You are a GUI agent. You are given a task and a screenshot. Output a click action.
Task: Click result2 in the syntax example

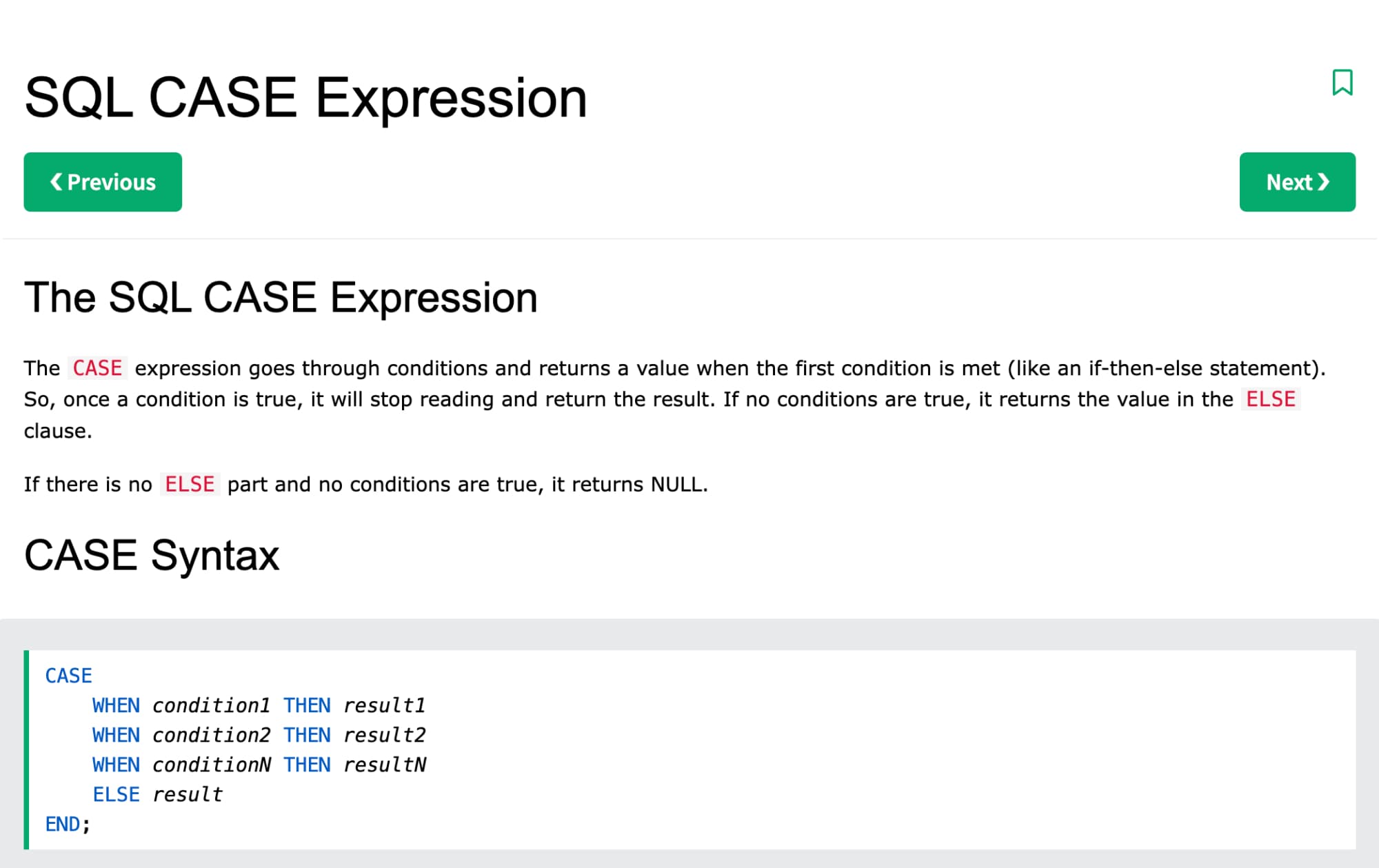tap(384, 735)
